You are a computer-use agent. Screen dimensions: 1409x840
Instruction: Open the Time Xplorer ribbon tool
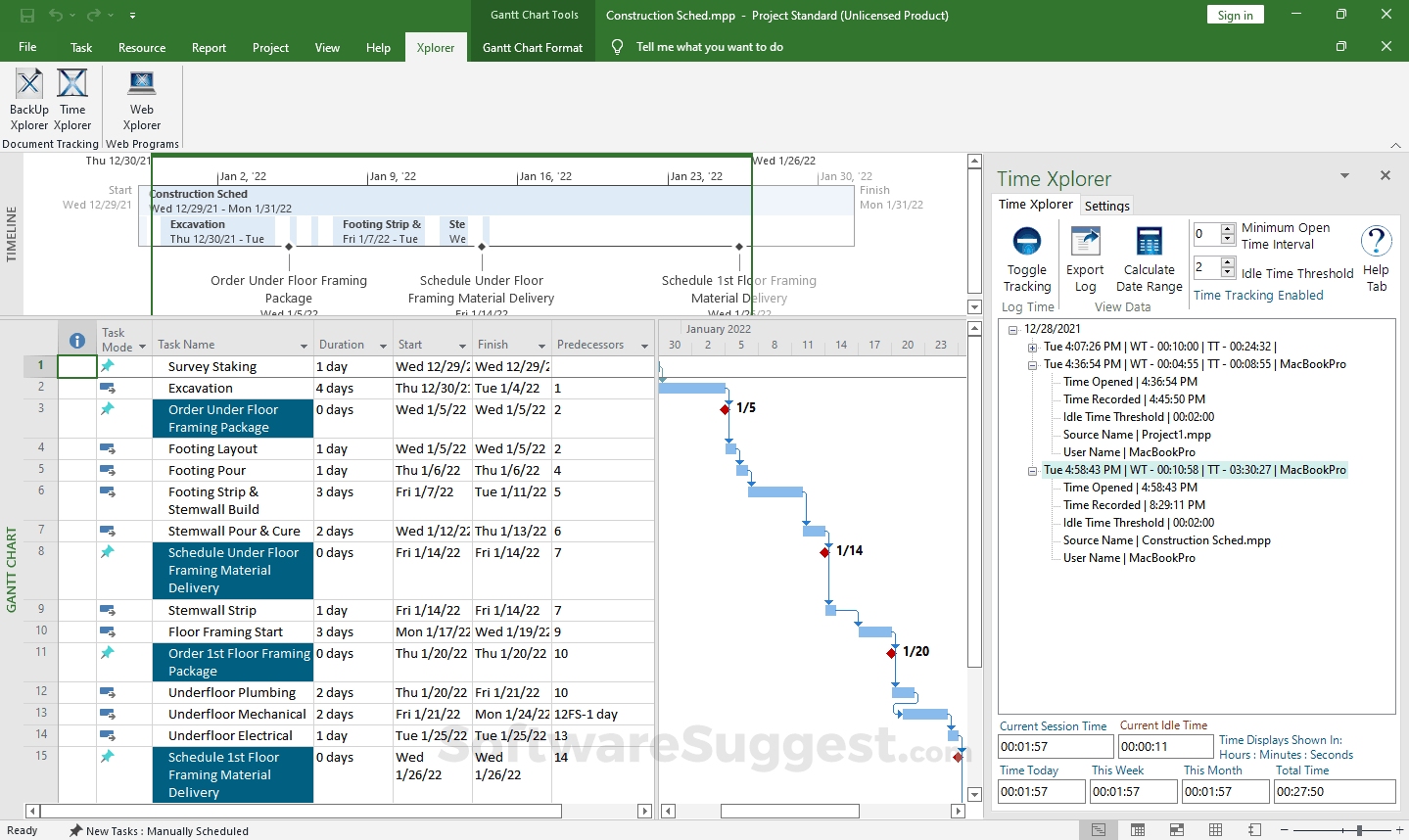72,85
